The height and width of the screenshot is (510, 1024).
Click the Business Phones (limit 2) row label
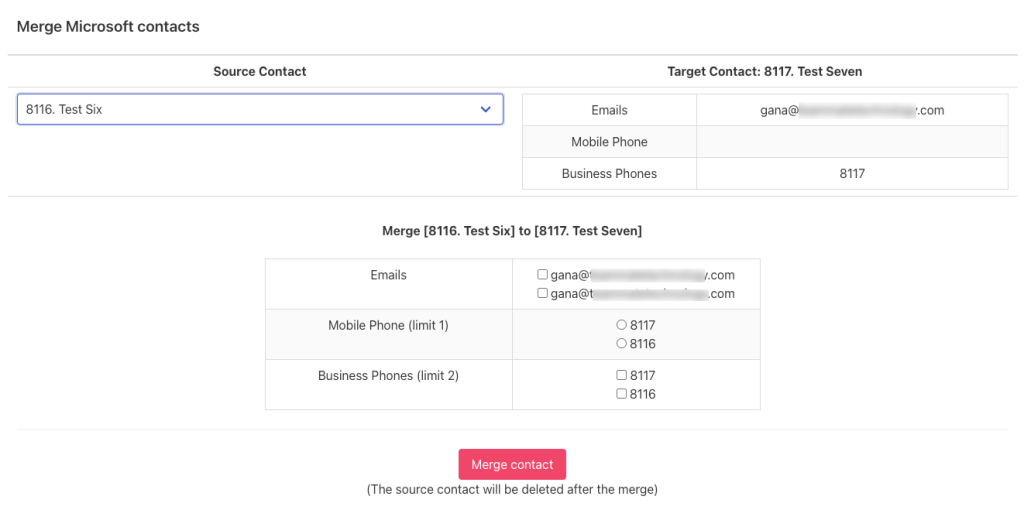389,376
